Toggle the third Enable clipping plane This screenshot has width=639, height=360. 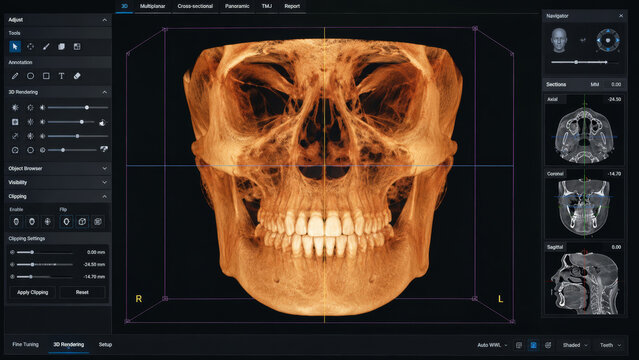[x=48, y=221]
